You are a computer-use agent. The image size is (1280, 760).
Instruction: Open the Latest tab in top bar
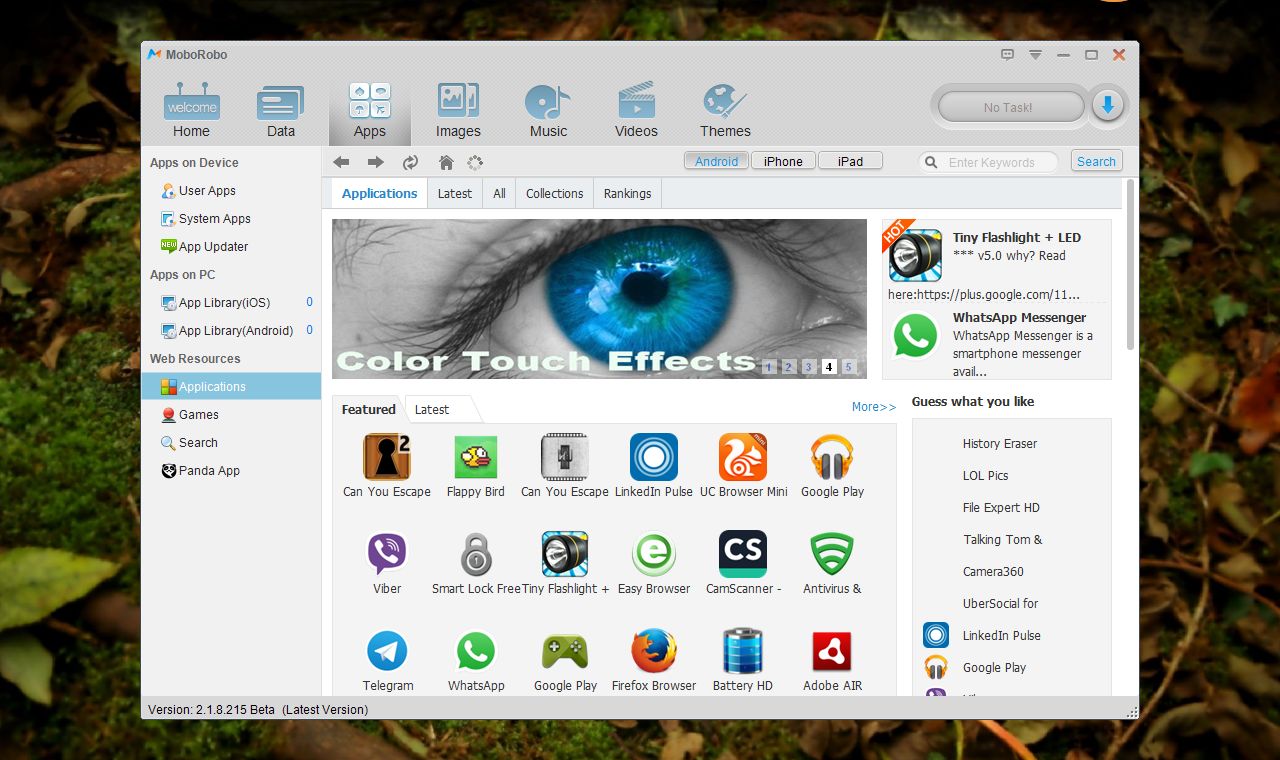(455, 193)
